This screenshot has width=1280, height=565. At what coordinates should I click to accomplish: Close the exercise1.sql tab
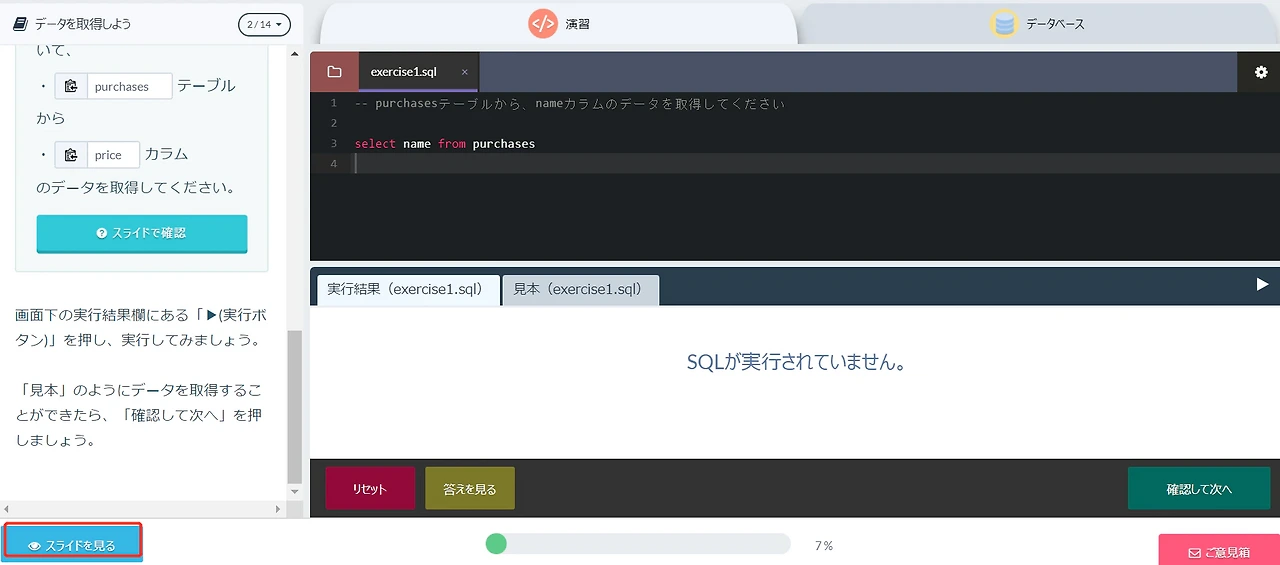pos(464,72)
